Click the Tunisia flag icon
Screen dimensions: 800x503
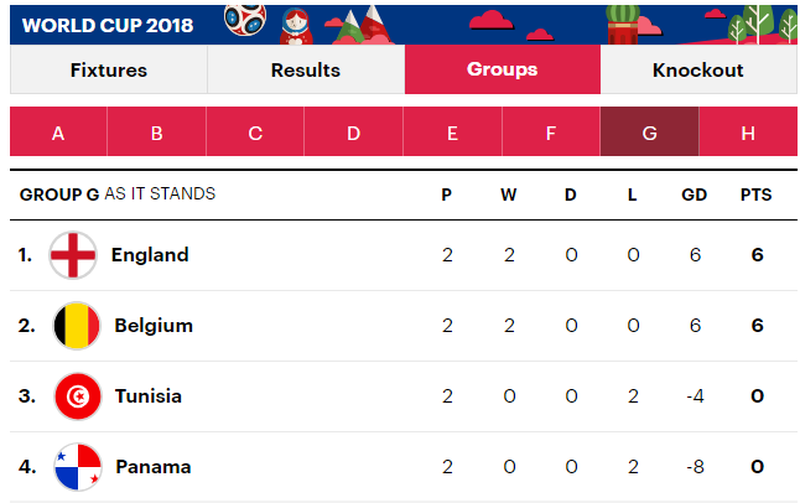tap(77, 397)
